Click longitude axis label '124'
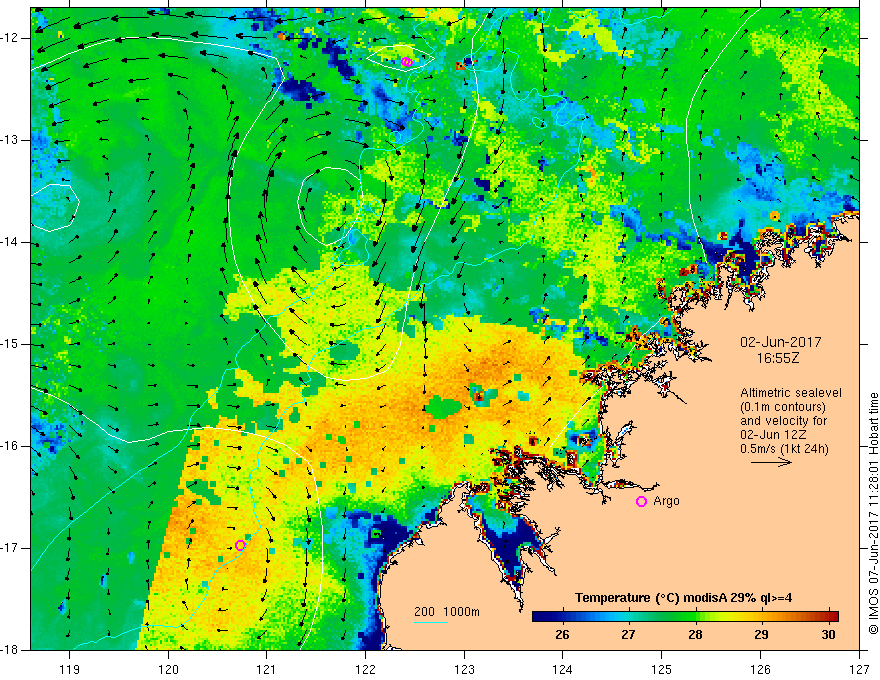This screenshot has height=680, width=880. click(562, 669)
